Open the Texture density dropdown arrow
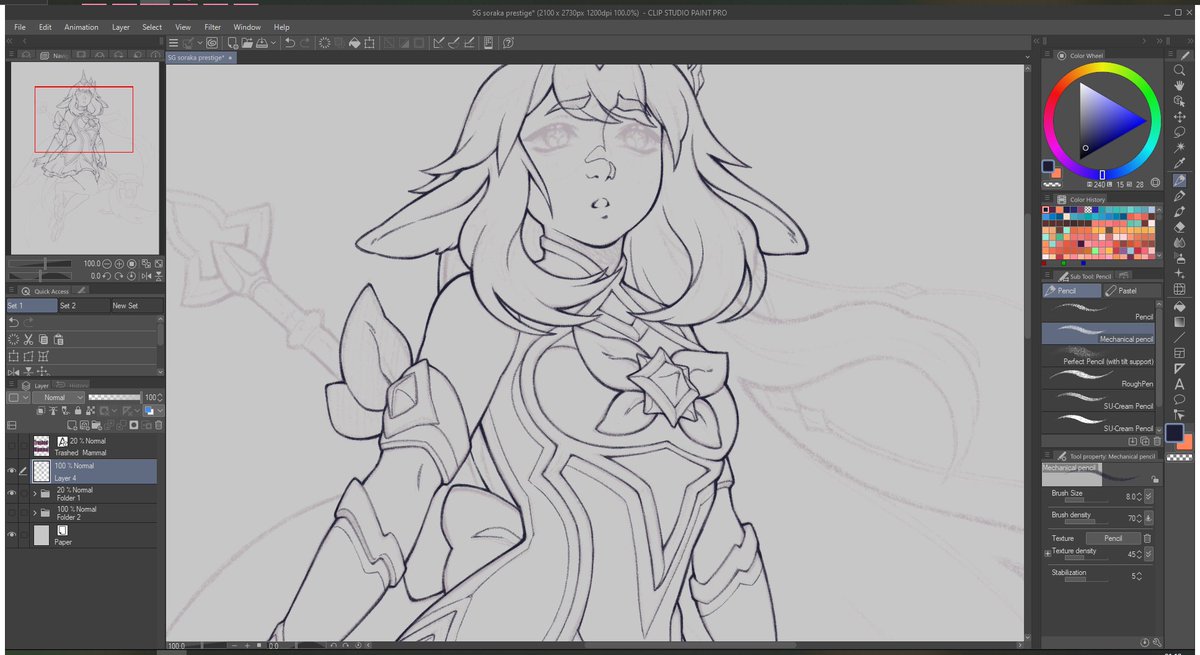Viewport: 1200px width, 655px height. pos(1148,553)
